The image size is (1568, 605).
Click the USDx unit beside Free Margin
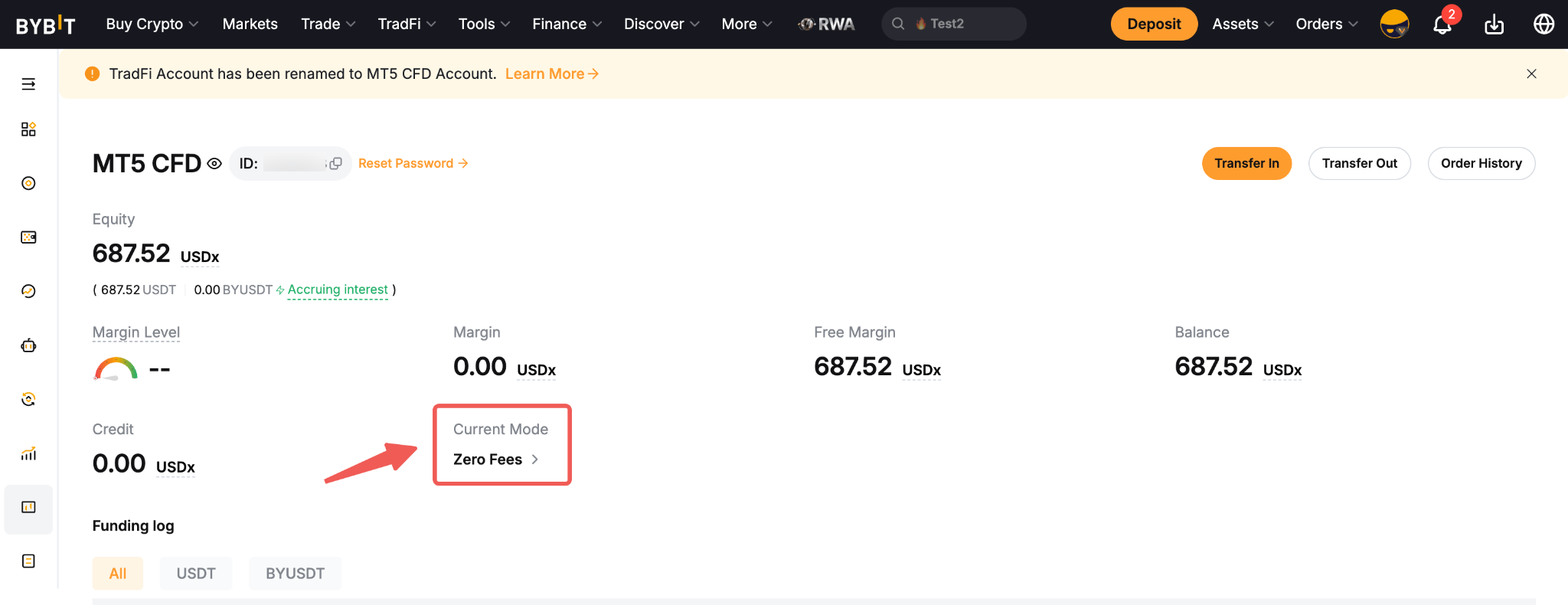[x=922, y=371]
